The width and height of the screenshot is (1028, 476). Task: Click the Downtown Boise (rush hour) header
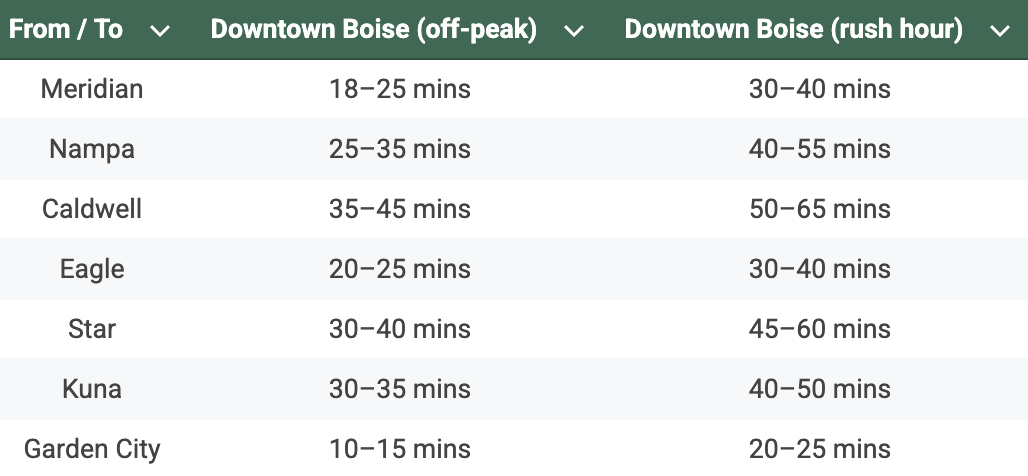794,30
